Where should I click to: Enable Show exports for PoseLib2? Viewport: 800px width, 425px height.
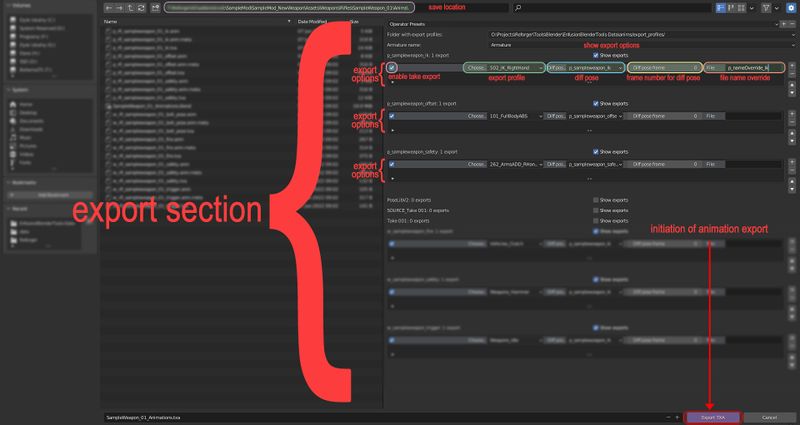point(595,199)
